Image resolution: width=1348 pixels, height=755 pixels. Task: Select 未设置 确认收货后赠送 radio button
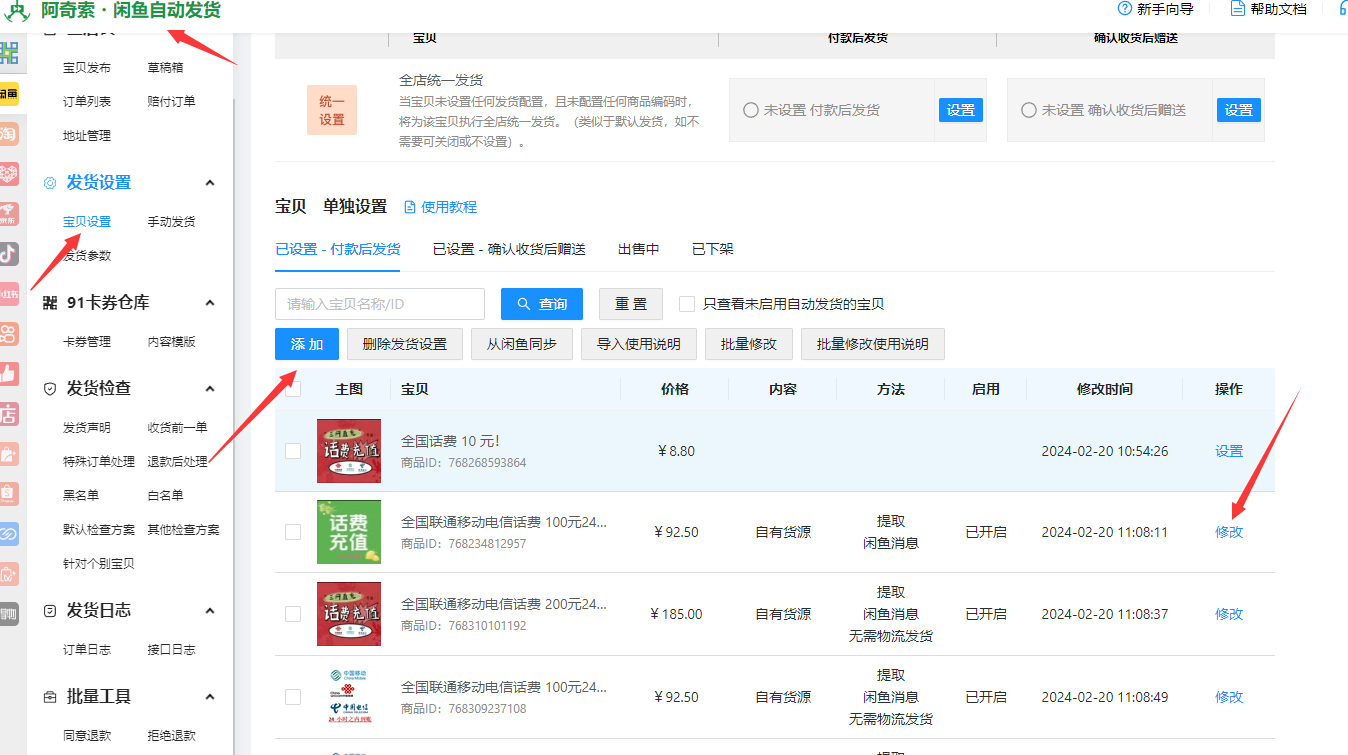click(1029, 110)
